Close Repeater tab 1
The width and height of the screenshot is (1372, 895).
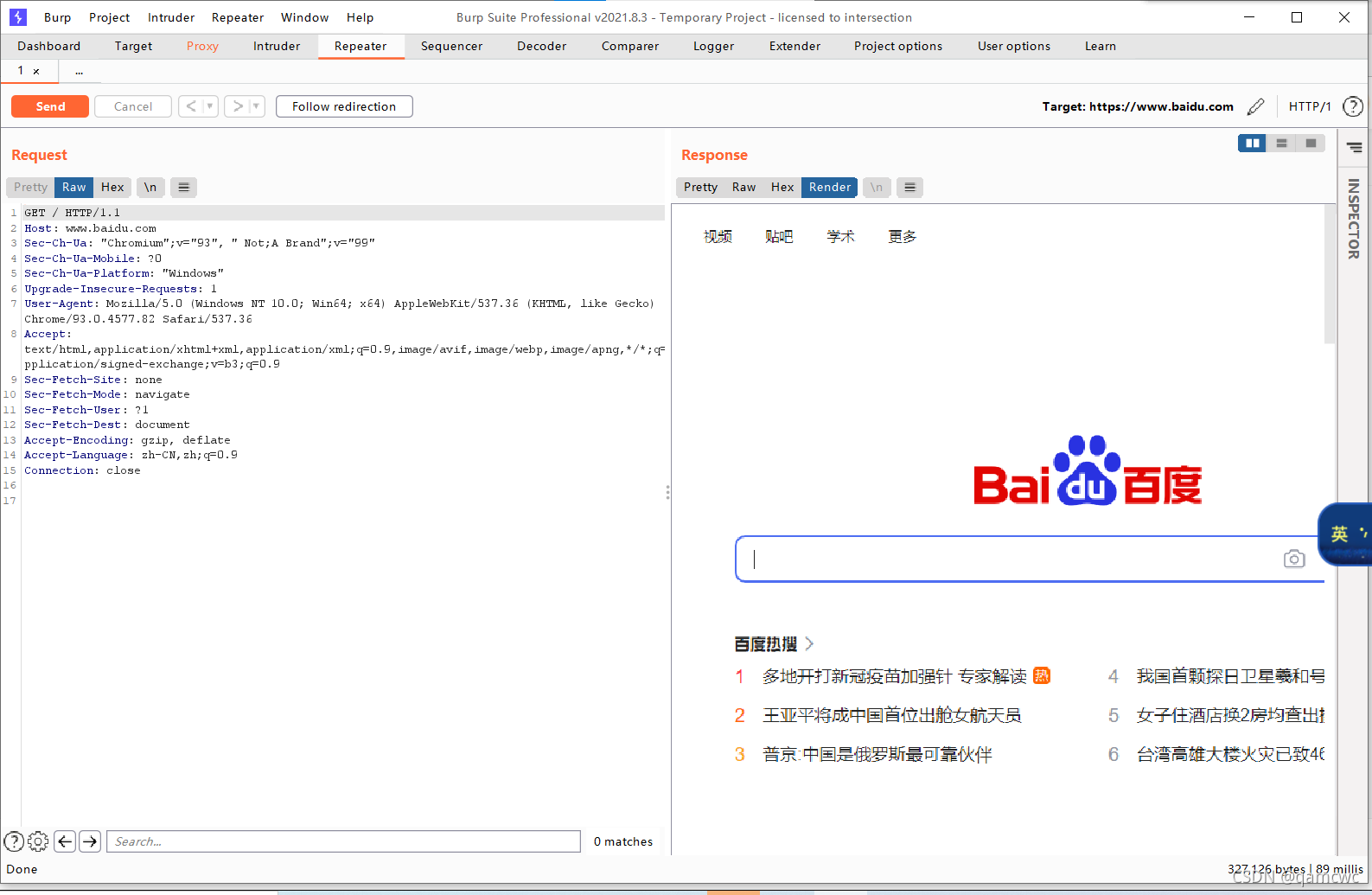(x=36, y=72)
